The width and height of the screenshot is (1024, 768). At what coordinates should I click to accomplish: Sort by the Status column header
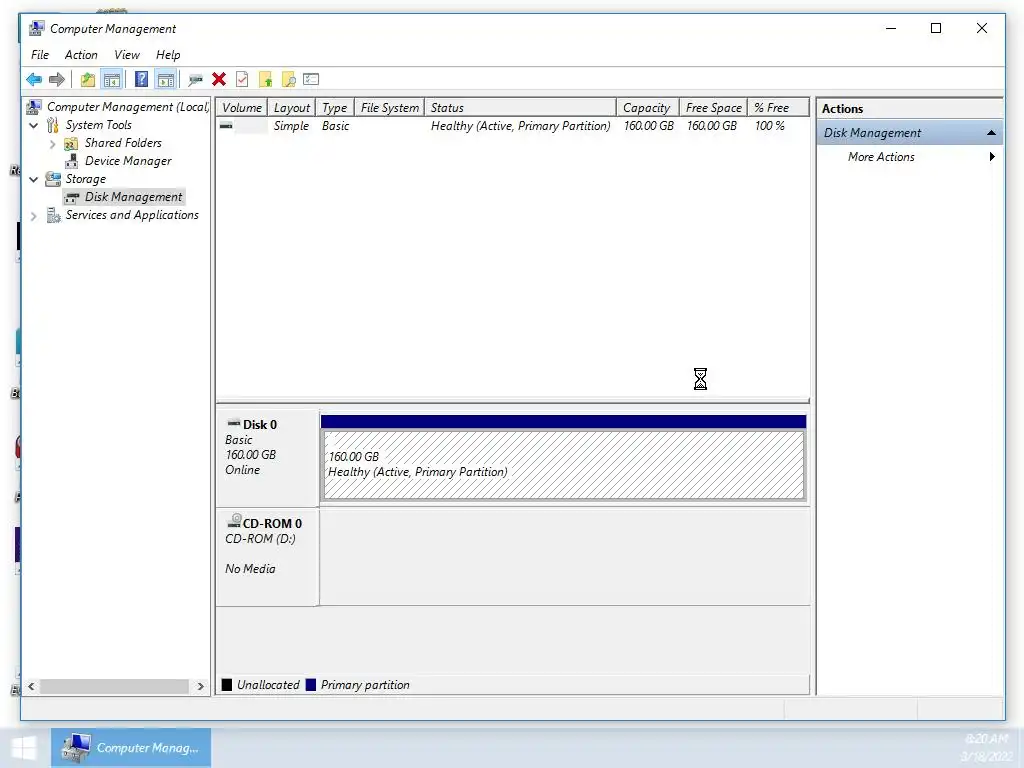(x=520, y=108)
